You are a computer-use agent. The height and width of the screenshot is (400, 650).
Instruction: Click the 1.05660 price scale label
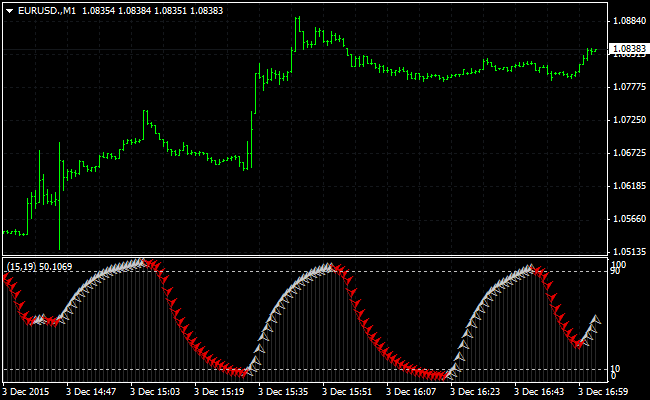point(628,219)
